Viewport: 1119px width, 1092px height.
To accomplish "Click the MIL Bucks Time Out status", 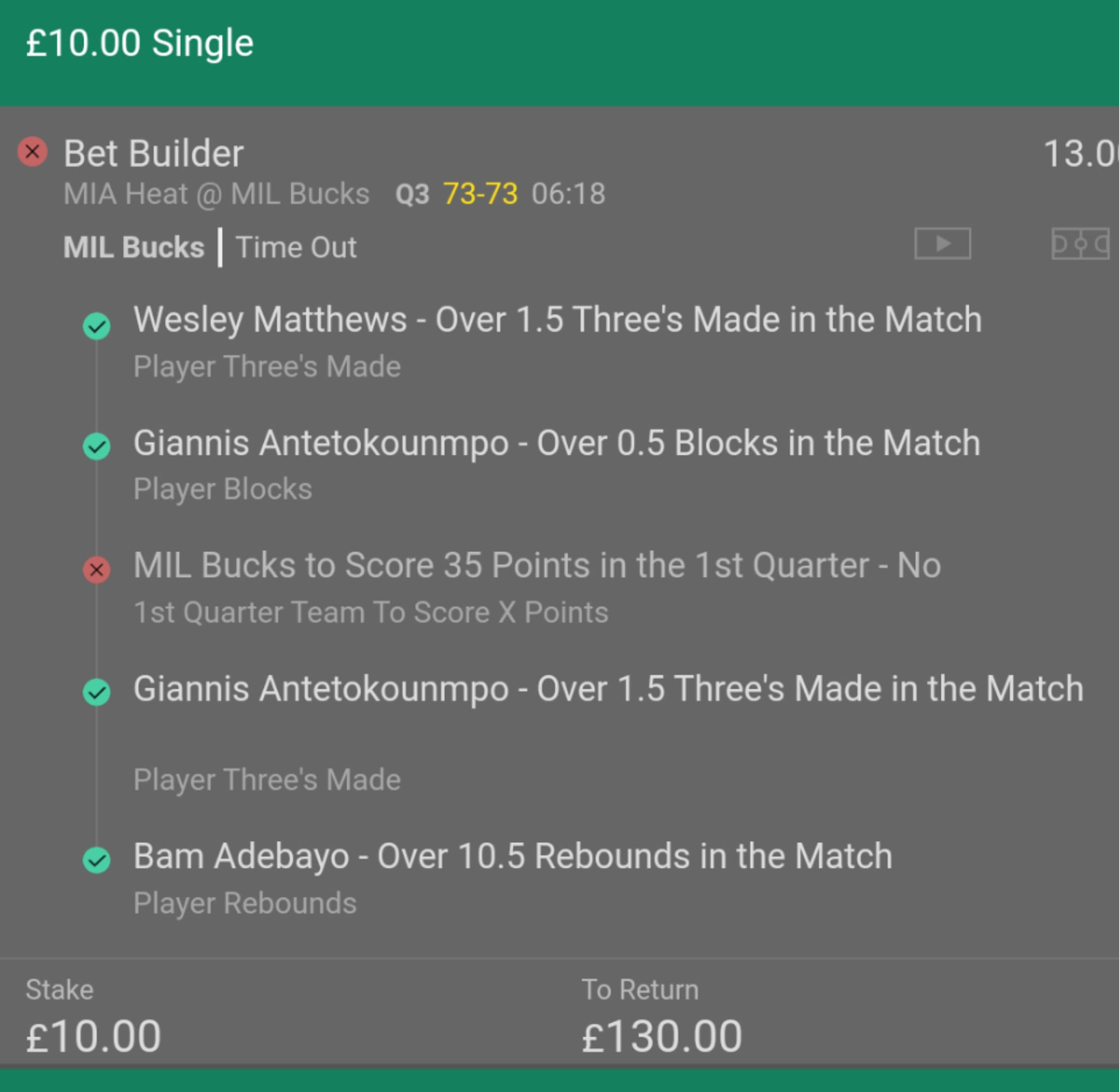I will [210, 247].
